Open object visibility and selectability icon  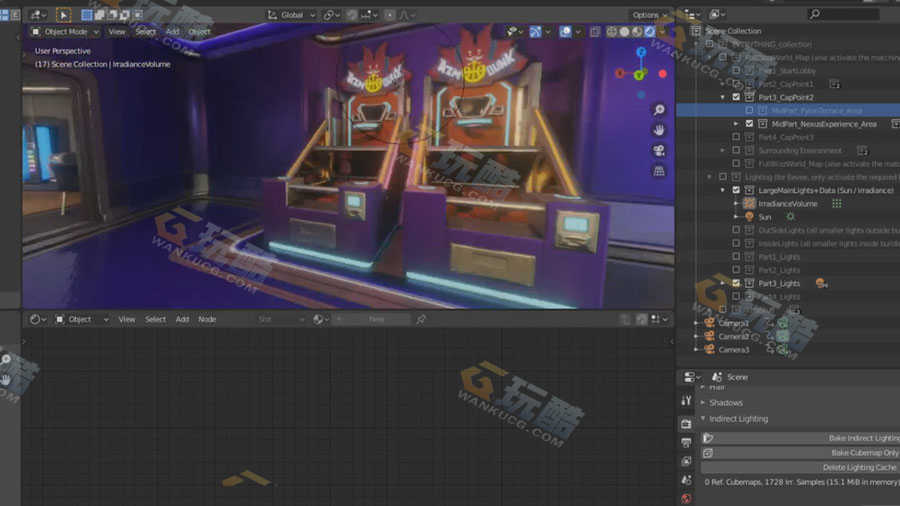(512, 32)
